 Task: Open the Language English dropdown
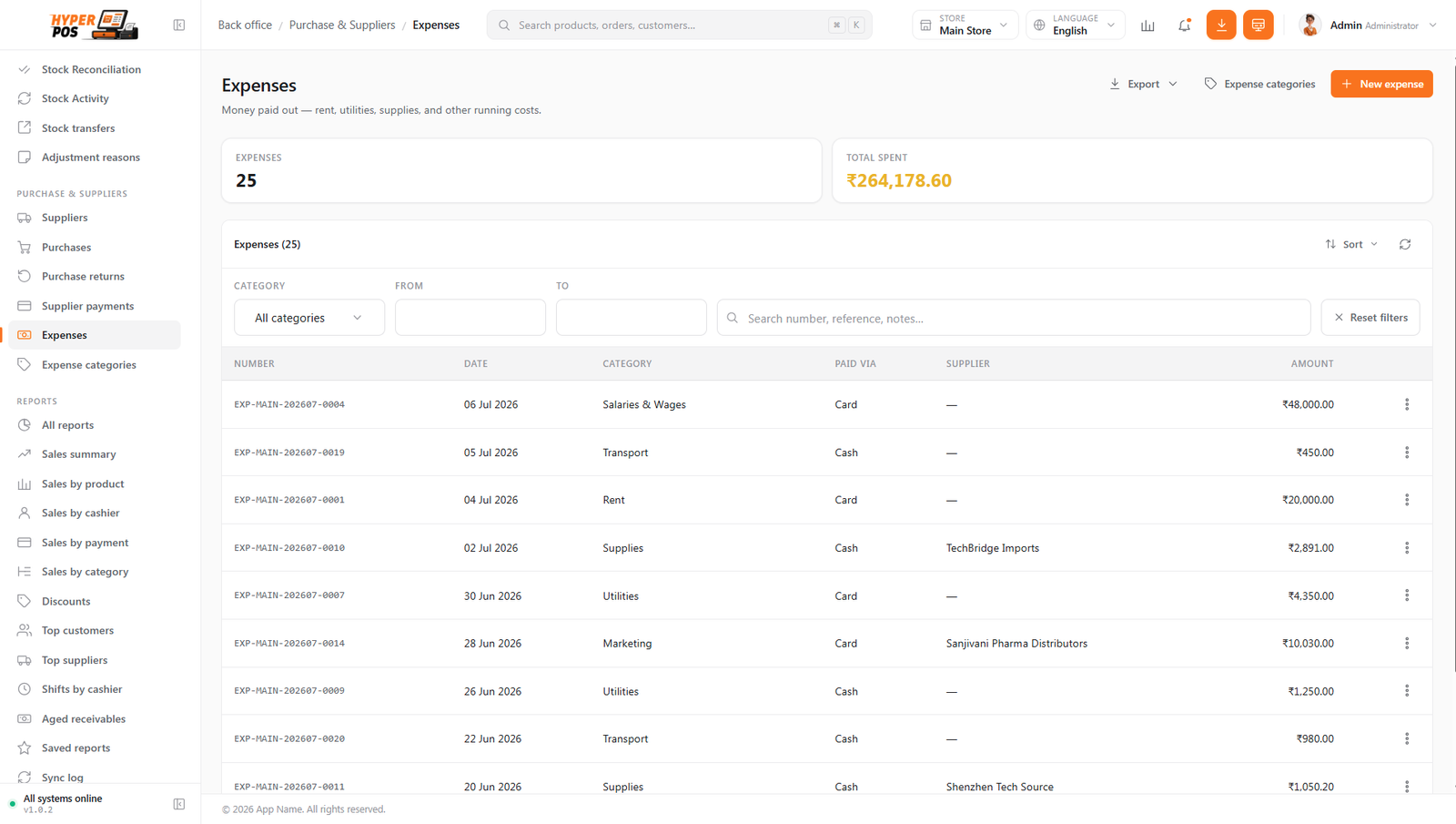coord(1076,25)
